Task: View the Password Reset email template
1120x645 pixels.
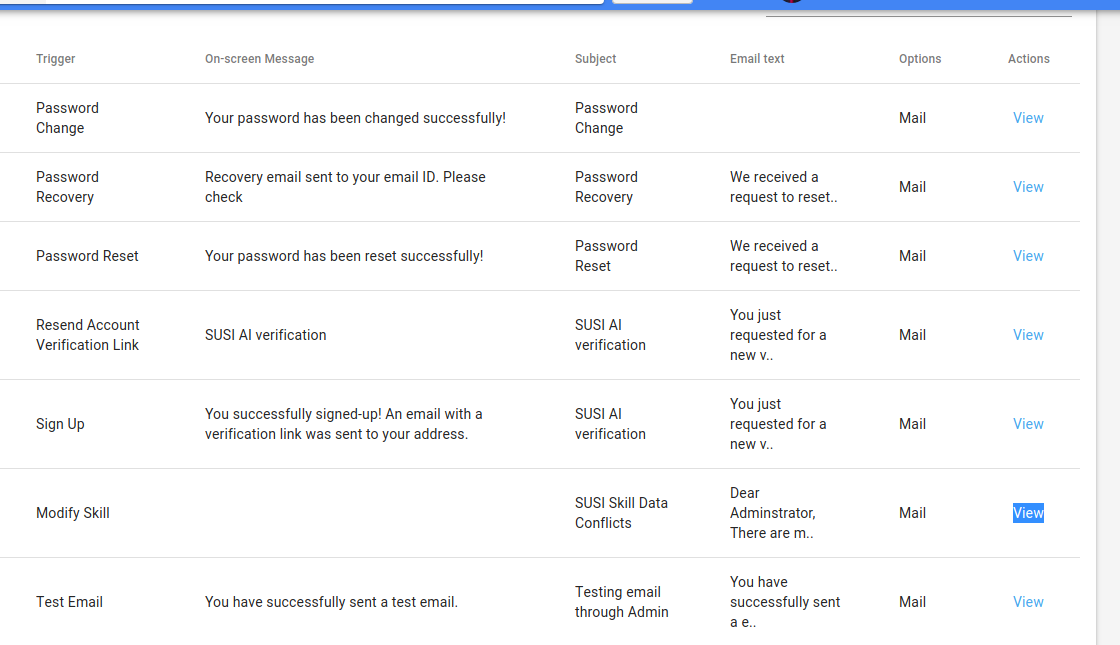Action: pos(1028,256)
